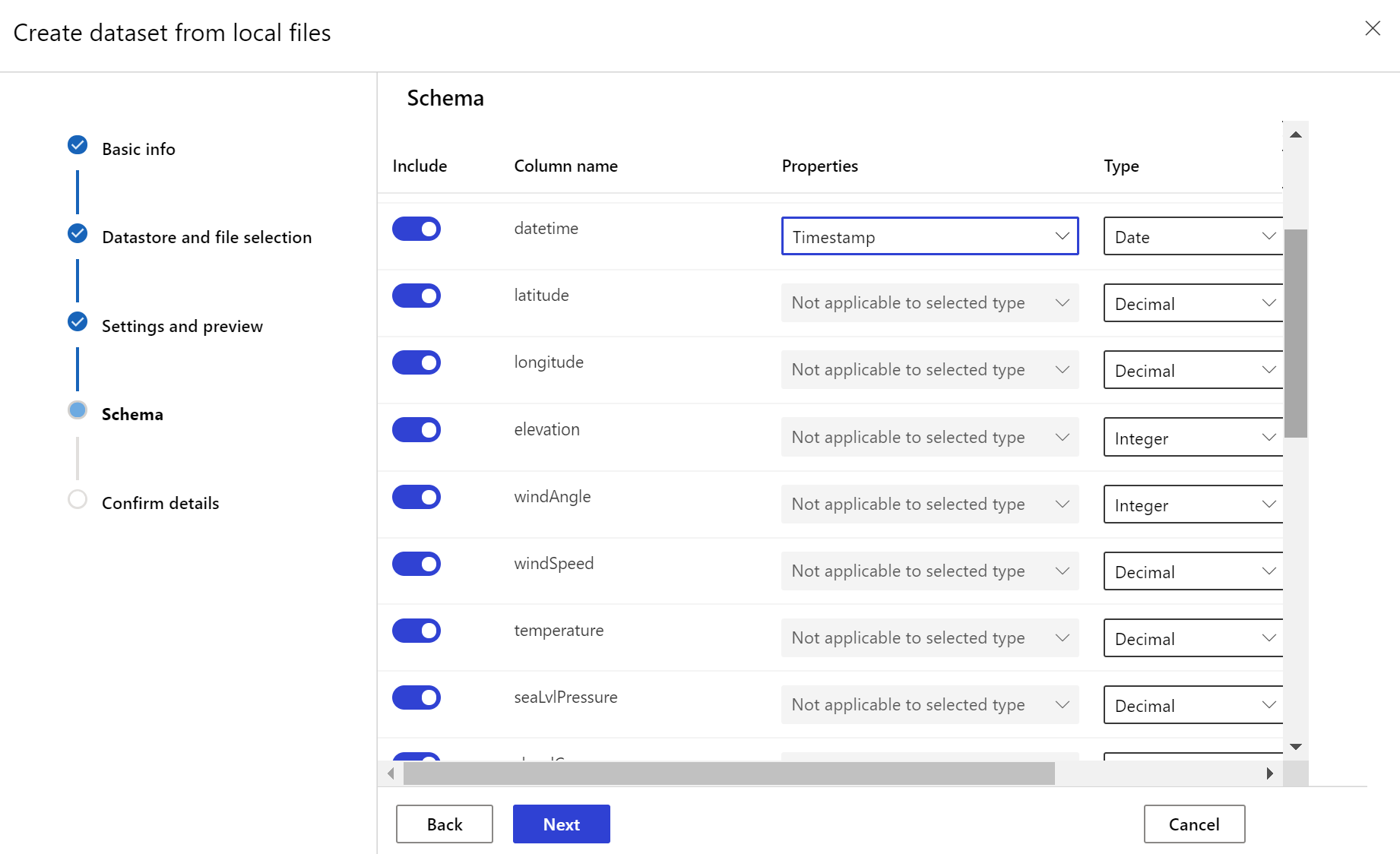Expand the elevation Integer type dropdown
Image resolution: width=1400 pixels, height=854 pixels.
[1193, 438]
